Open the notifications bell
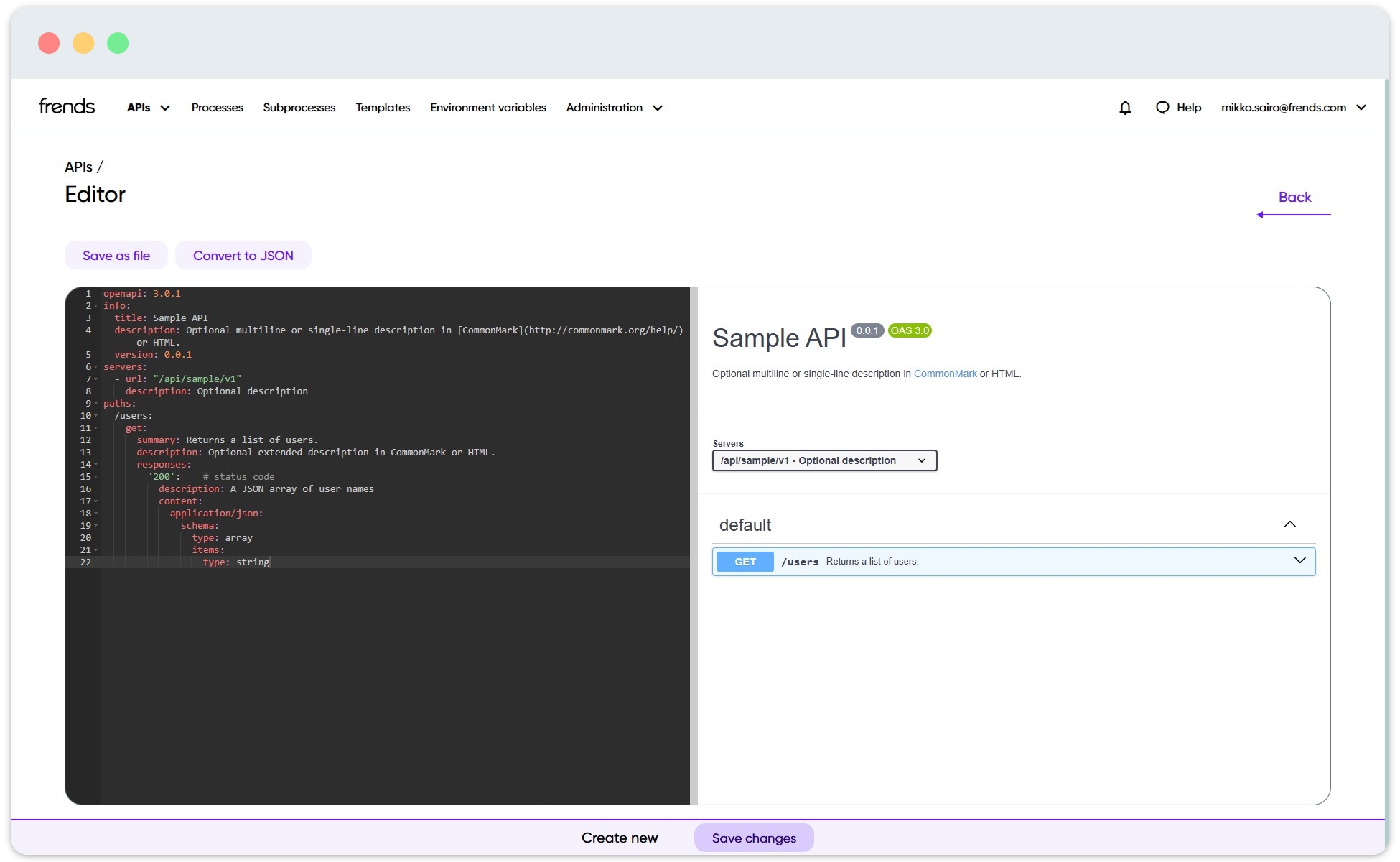 [x=1125, y=108]
